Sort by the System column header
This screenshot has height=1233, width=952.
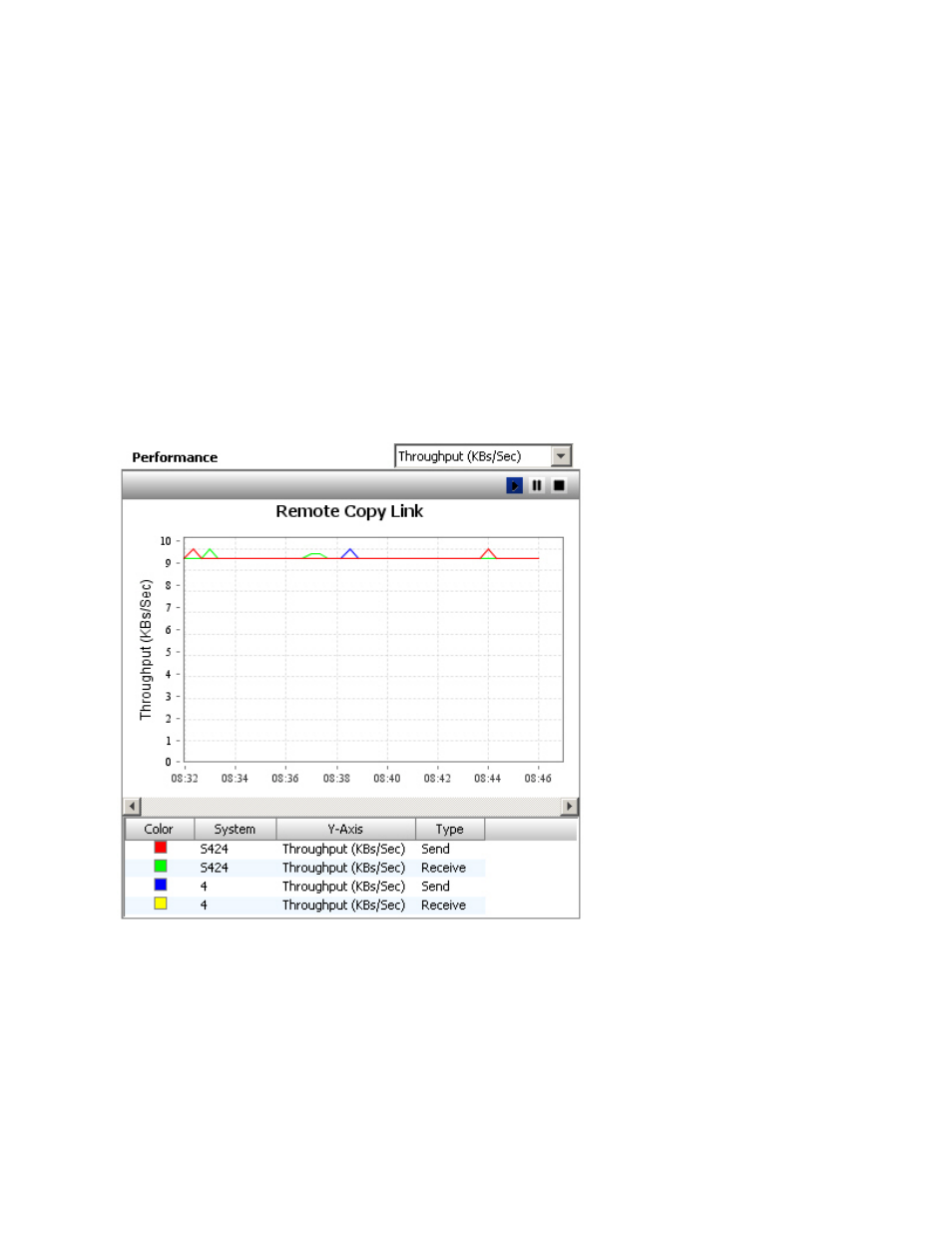click(x=235, y=830)
